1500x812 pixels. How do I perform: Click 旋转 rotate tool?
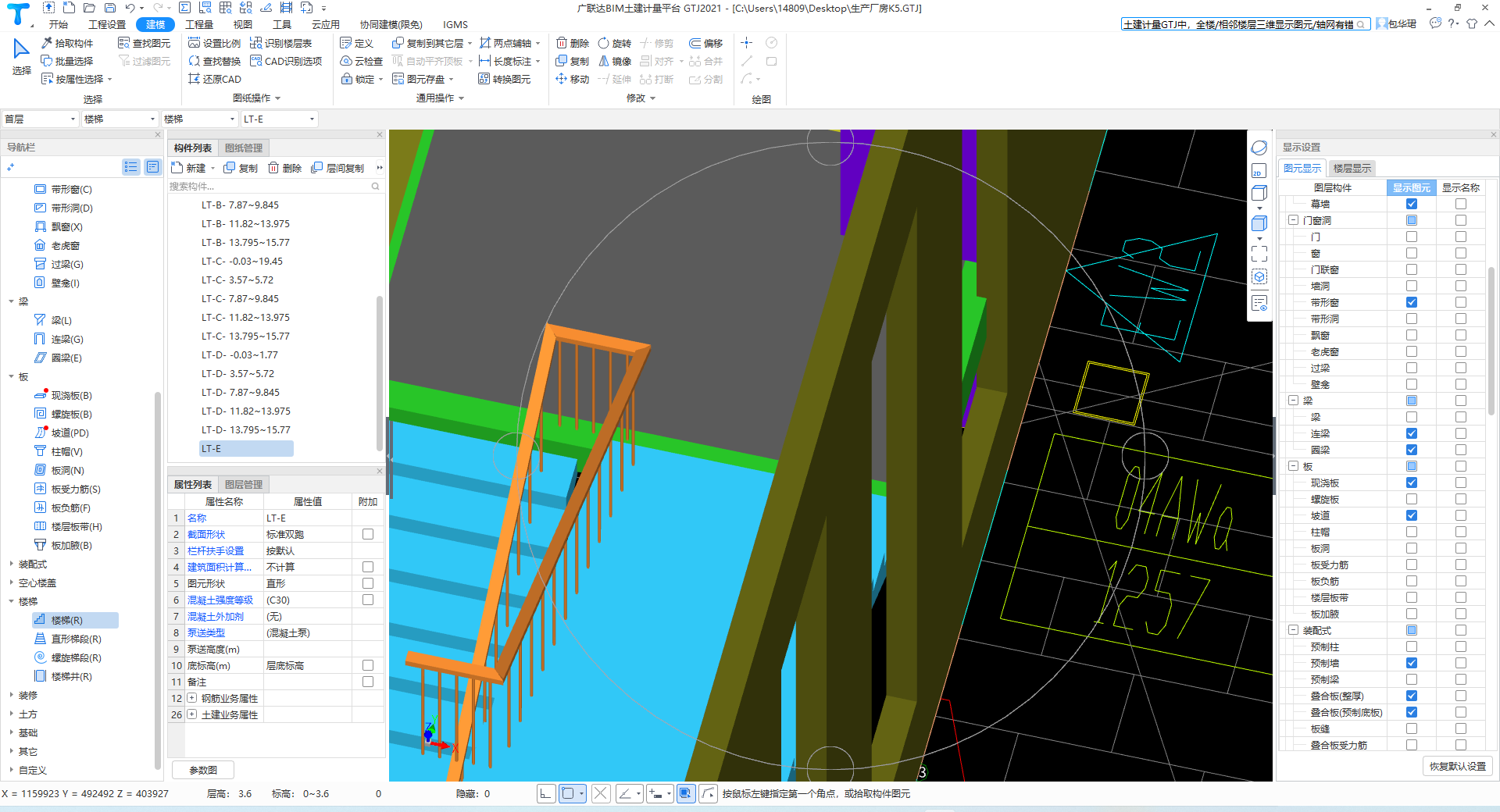click(x=615, y=43)
